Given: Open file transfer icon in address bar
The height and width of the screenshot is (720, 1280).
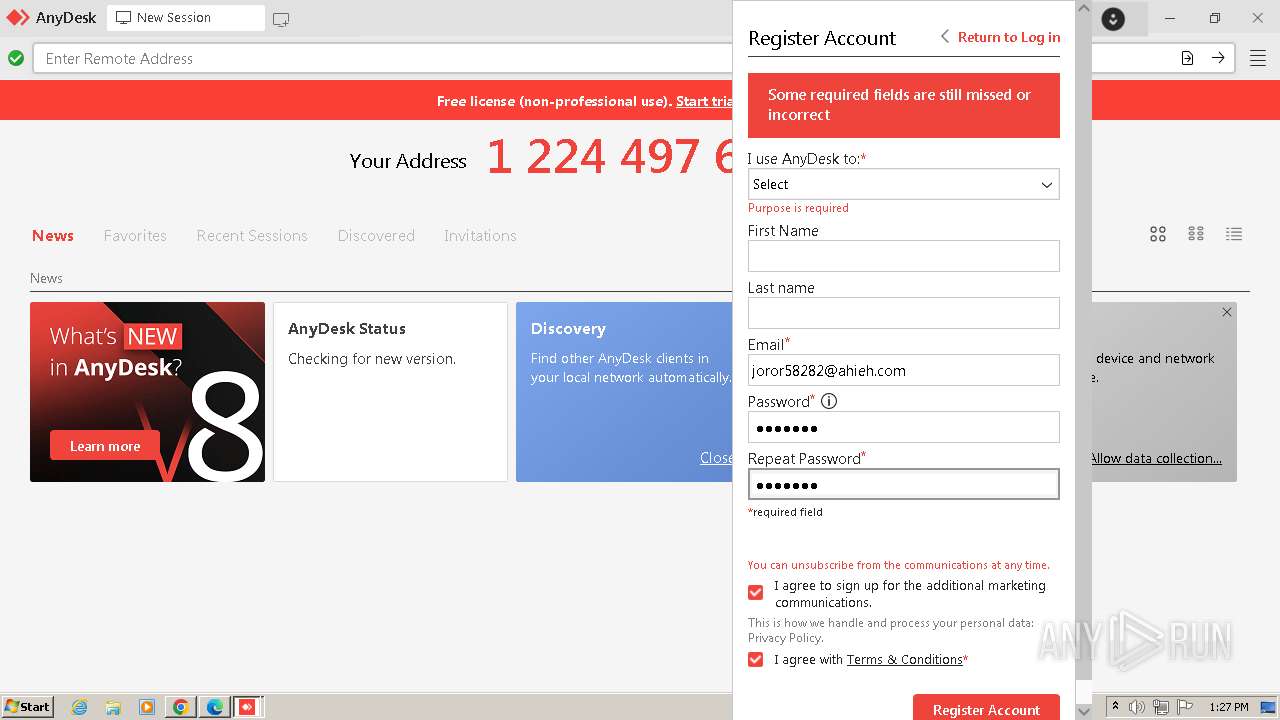Looking at the screenshot, I should point(1187,58).
